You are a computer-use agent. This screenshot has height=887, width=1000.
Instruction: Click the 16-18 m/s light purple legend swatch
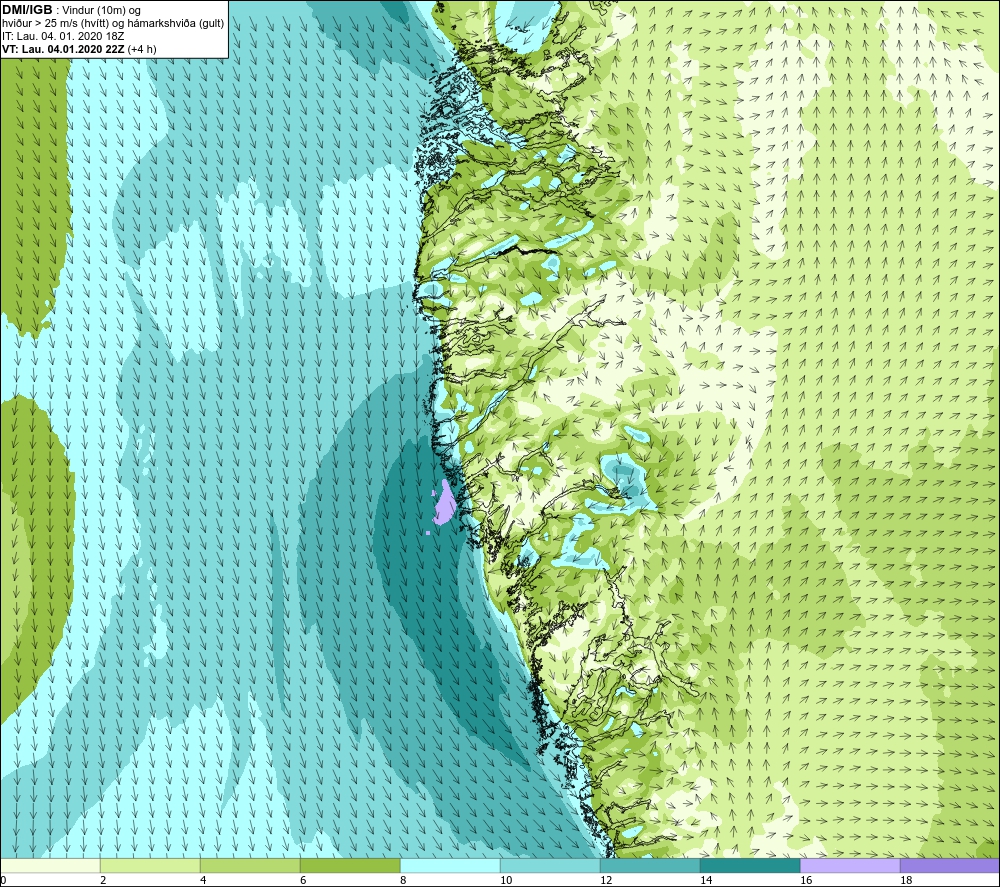(850, 865)
